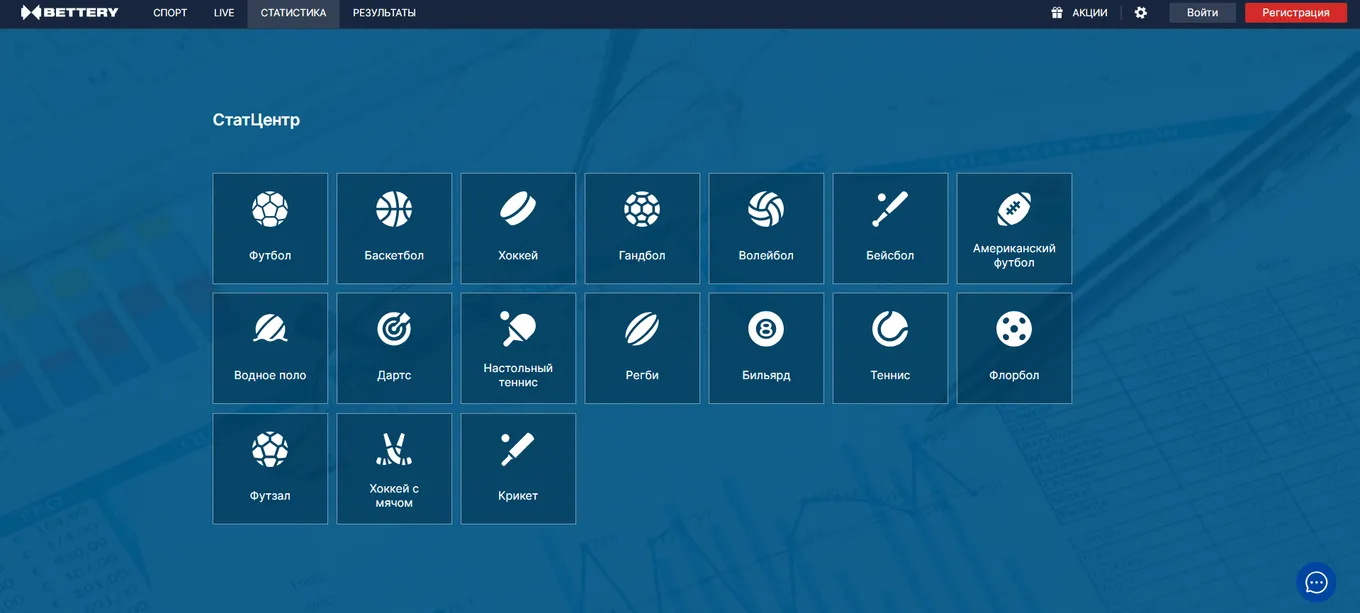The image size is (1360, 613).
Task: Open the АКЦИИ promotions link
Action: [x=1090, y=13]
